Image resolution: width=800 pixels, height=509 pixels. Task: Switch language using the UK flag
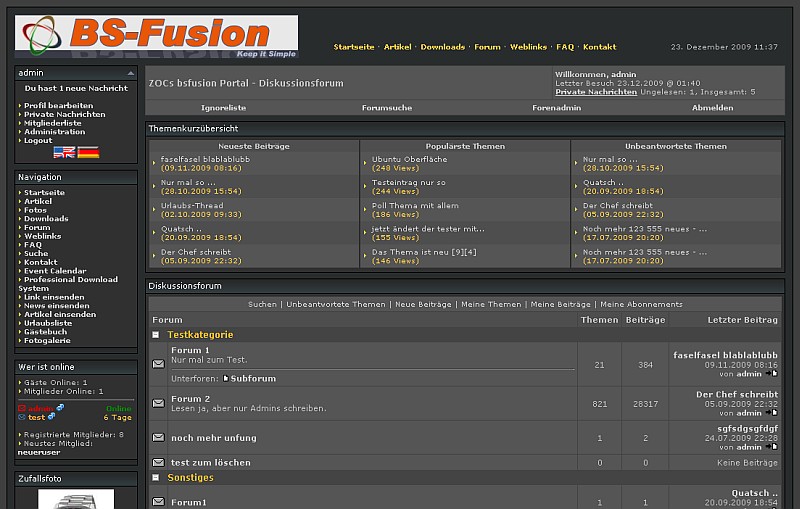click(64, 153)
